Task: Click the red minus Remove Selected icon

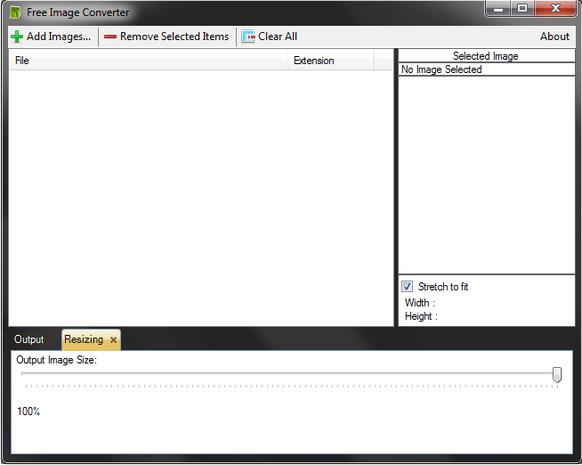Action: pyautogui.click(x=110, y=37)
